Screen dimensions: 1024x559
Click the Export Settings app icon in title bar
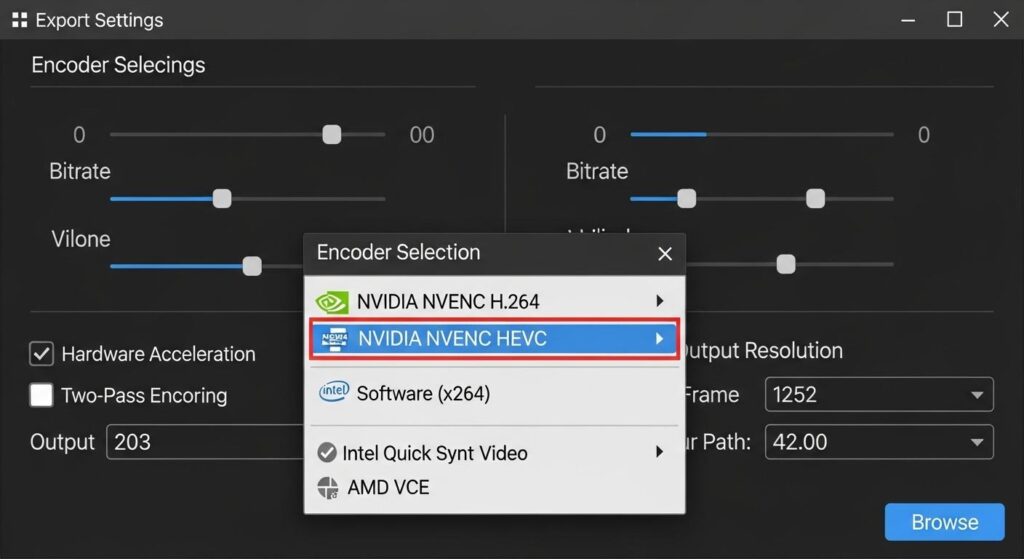click(19, 20)
